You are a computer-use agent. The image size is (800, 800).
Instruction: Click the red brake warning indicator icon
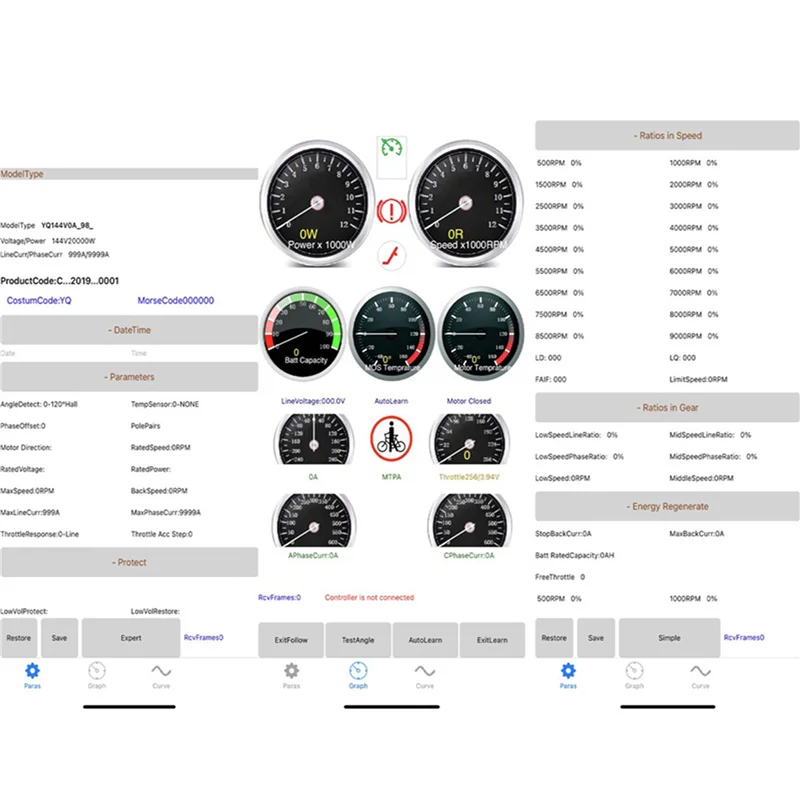click(x=391, y=210)
